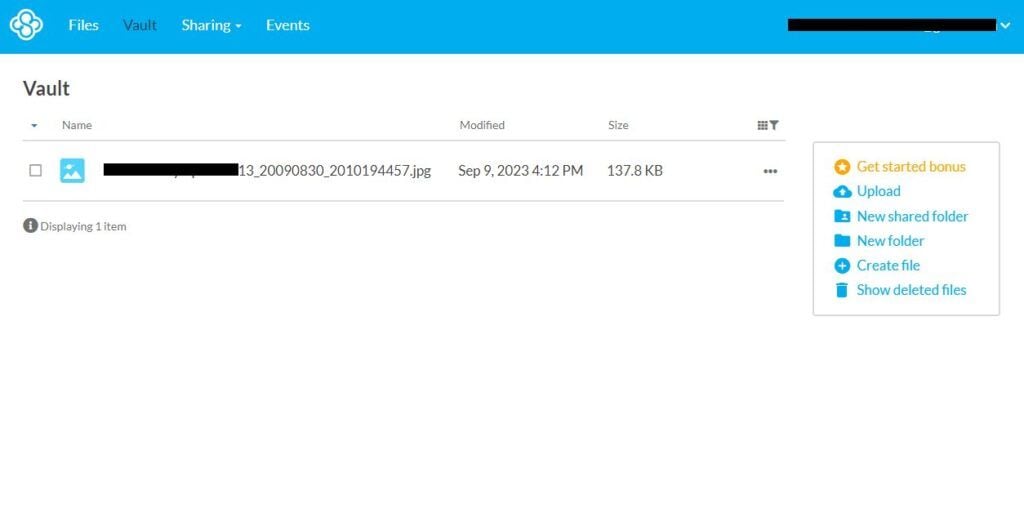Tick the checkbox for the jpg file
Screen dimensions: 1024x531
35,170
